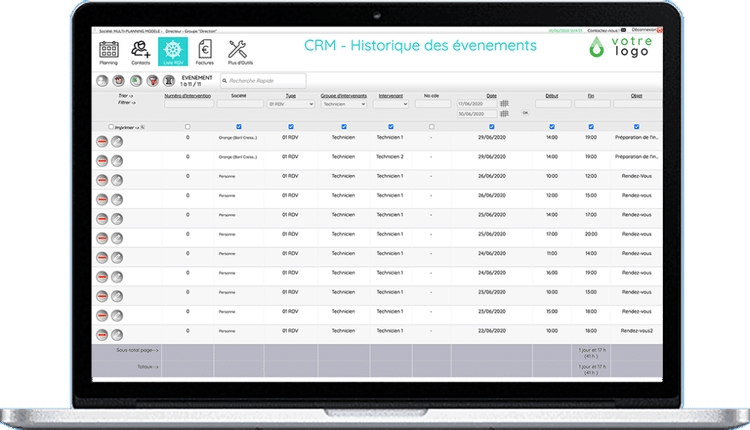Delete the 26/06/2020 12:00 to 15:00 appointment
The height and width of the screenshot is (430, 750).
coord(102,199)
